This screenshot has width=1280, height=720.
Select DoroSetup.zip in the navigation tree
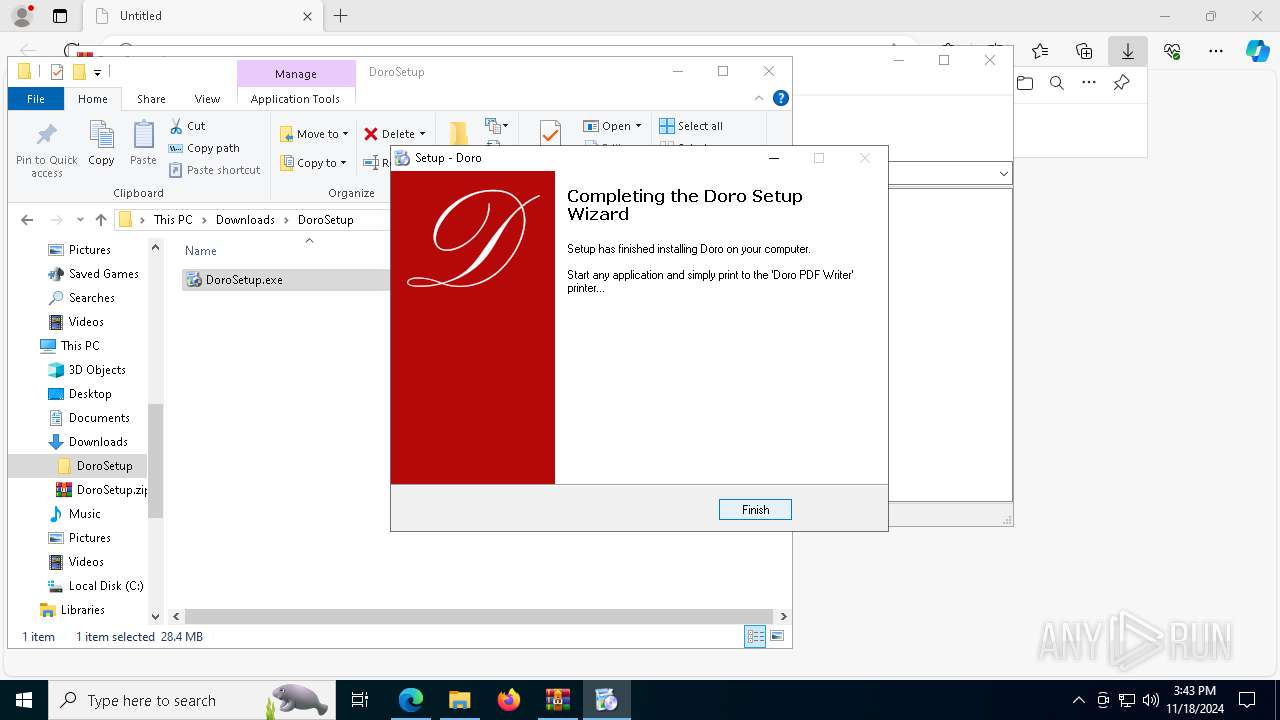coord(102,490)
